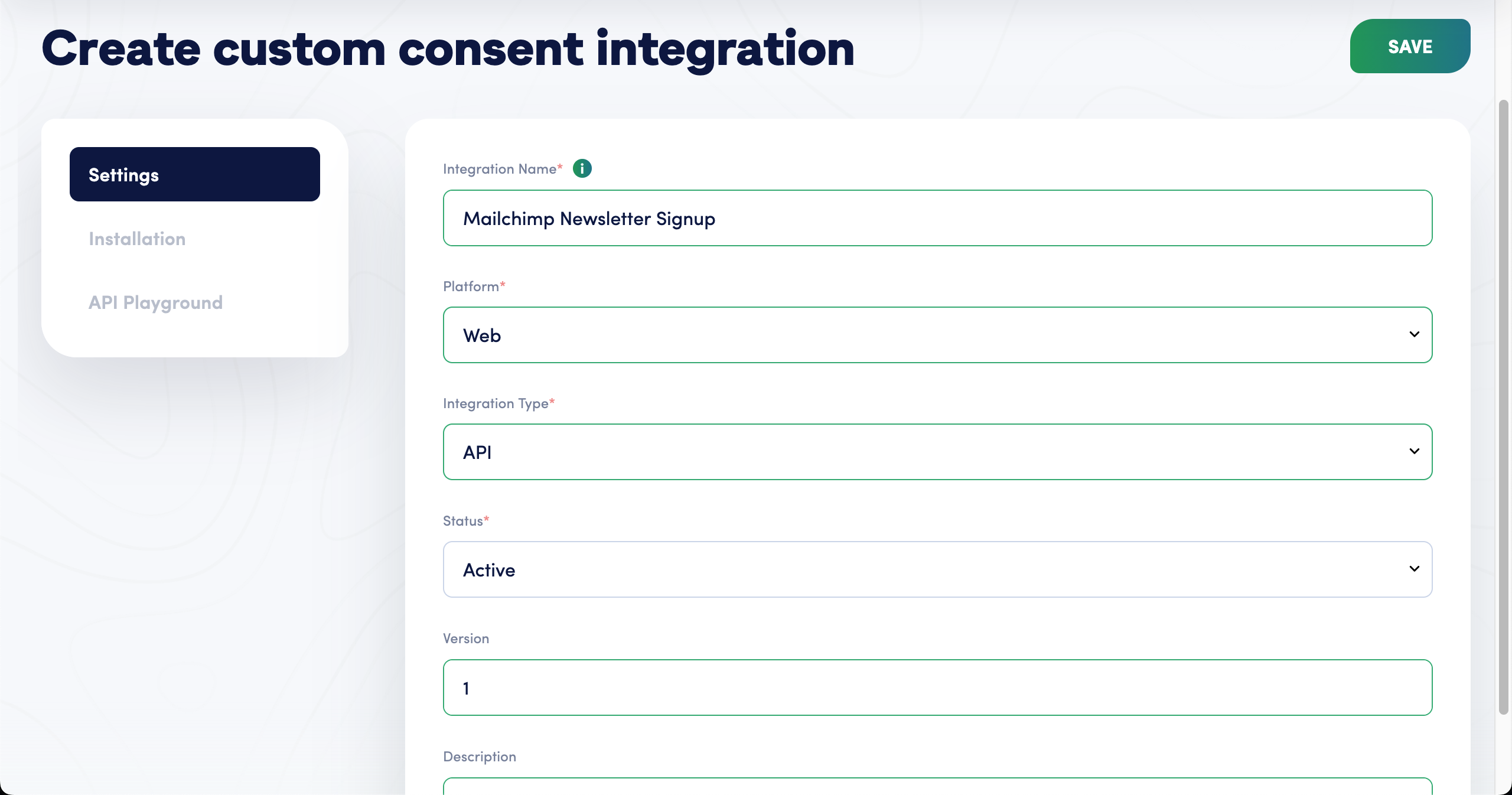Open the Status dropdown showing Active

(938, 569)
